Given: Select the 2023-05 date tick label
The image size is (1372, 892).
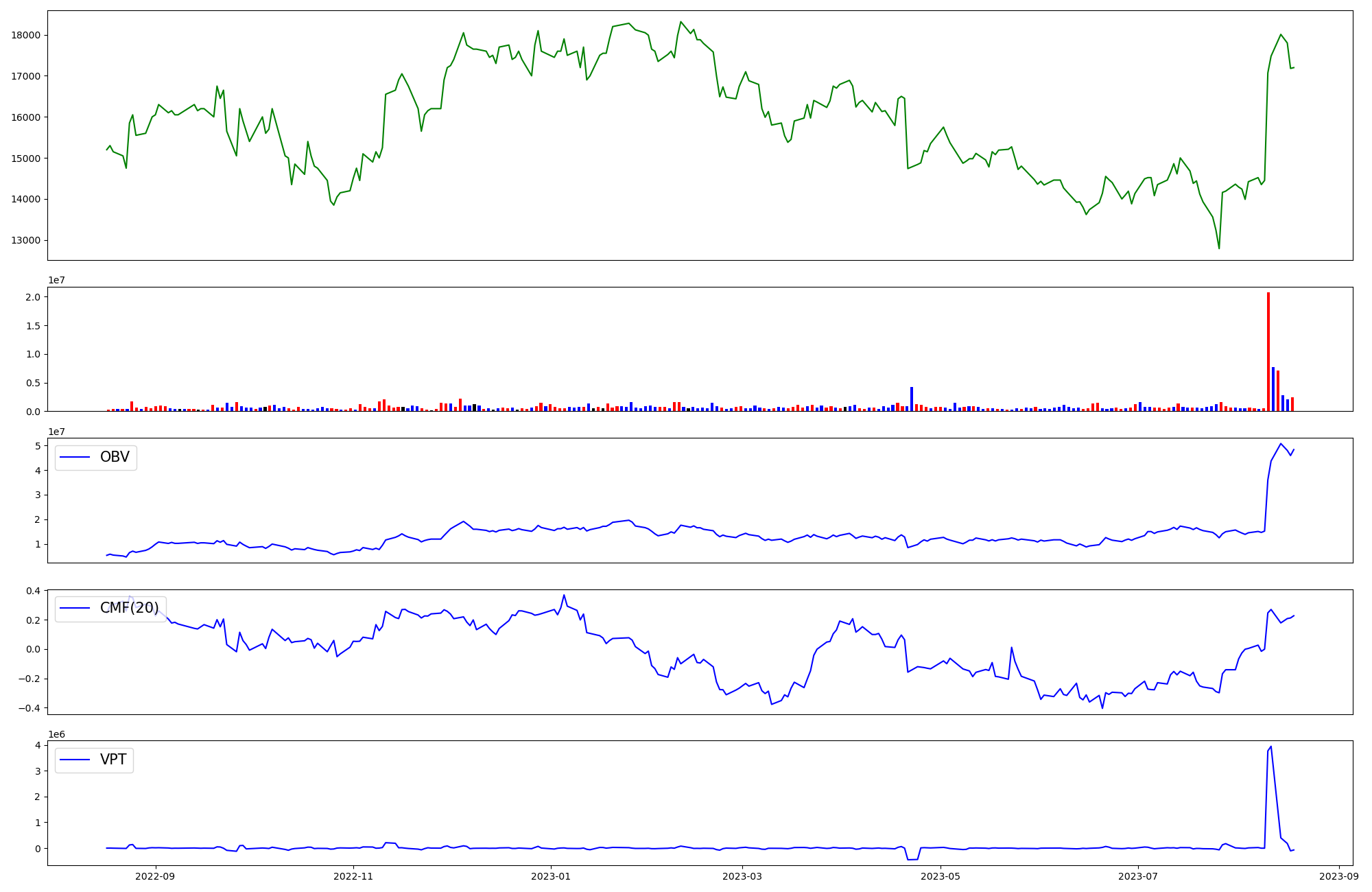Looking at the screenshot, I should [941, 876].
